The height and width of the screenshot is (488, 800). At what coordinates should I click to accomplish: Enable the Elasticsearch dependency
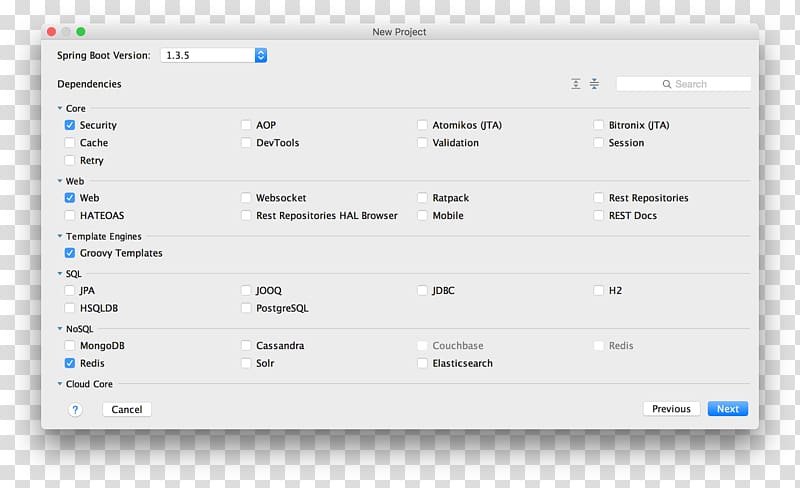422,363
